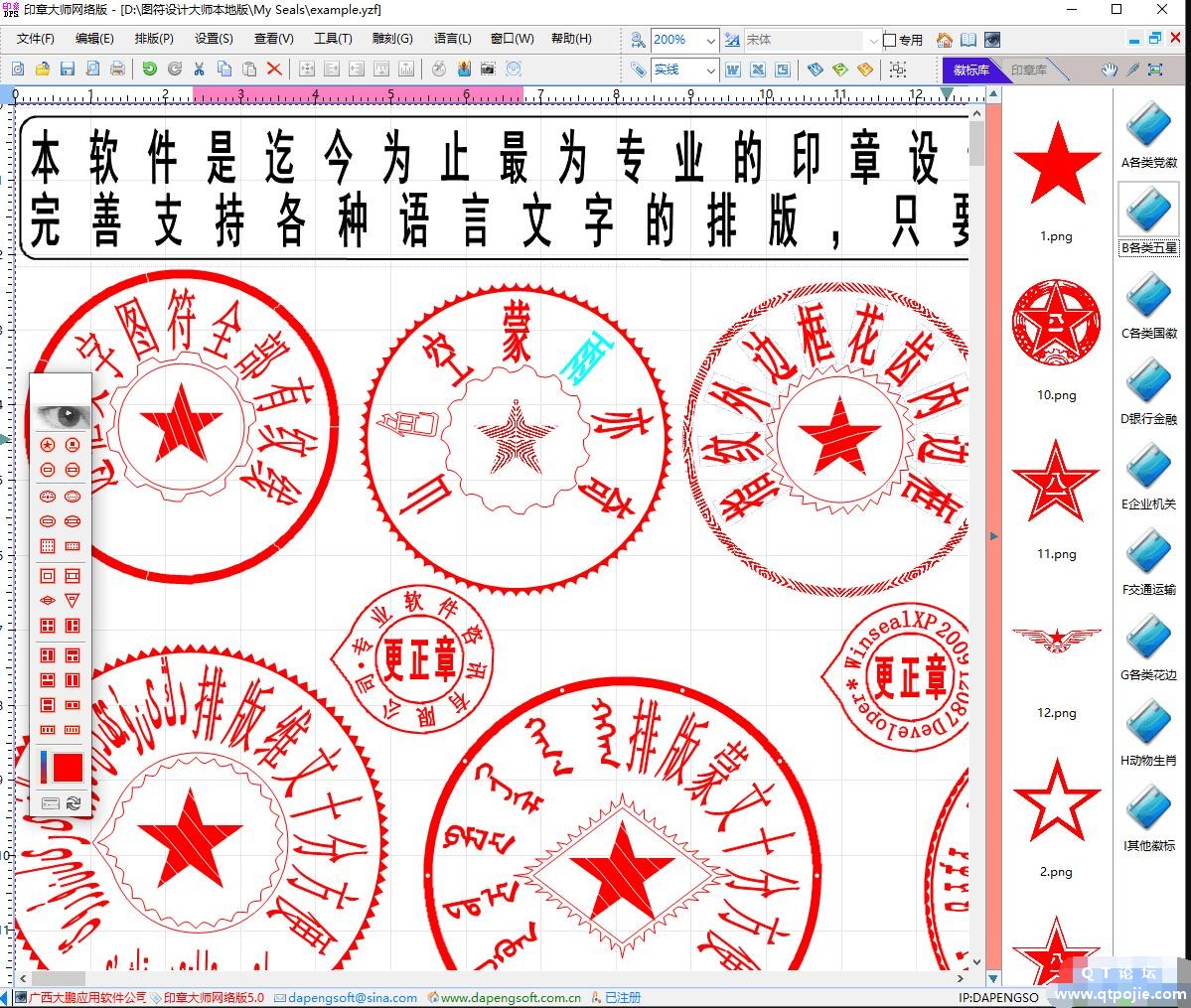This screenshot has height=1008, width=1191.
Task: Open the 文件(F) menu
Action: [x=36, y=39]
